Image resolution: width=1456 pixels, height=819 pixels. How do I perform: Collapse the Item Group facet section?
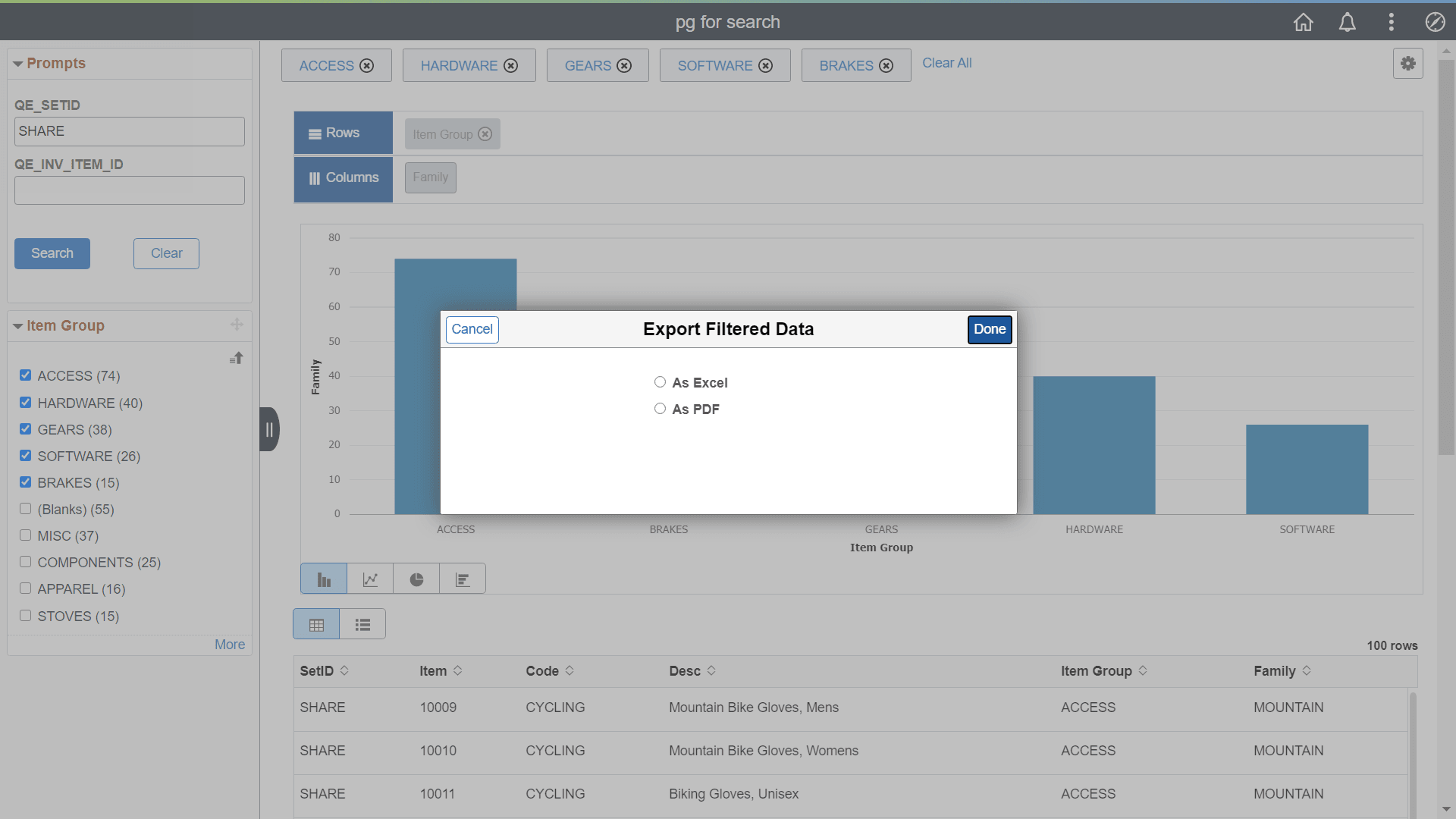(17, 325)
